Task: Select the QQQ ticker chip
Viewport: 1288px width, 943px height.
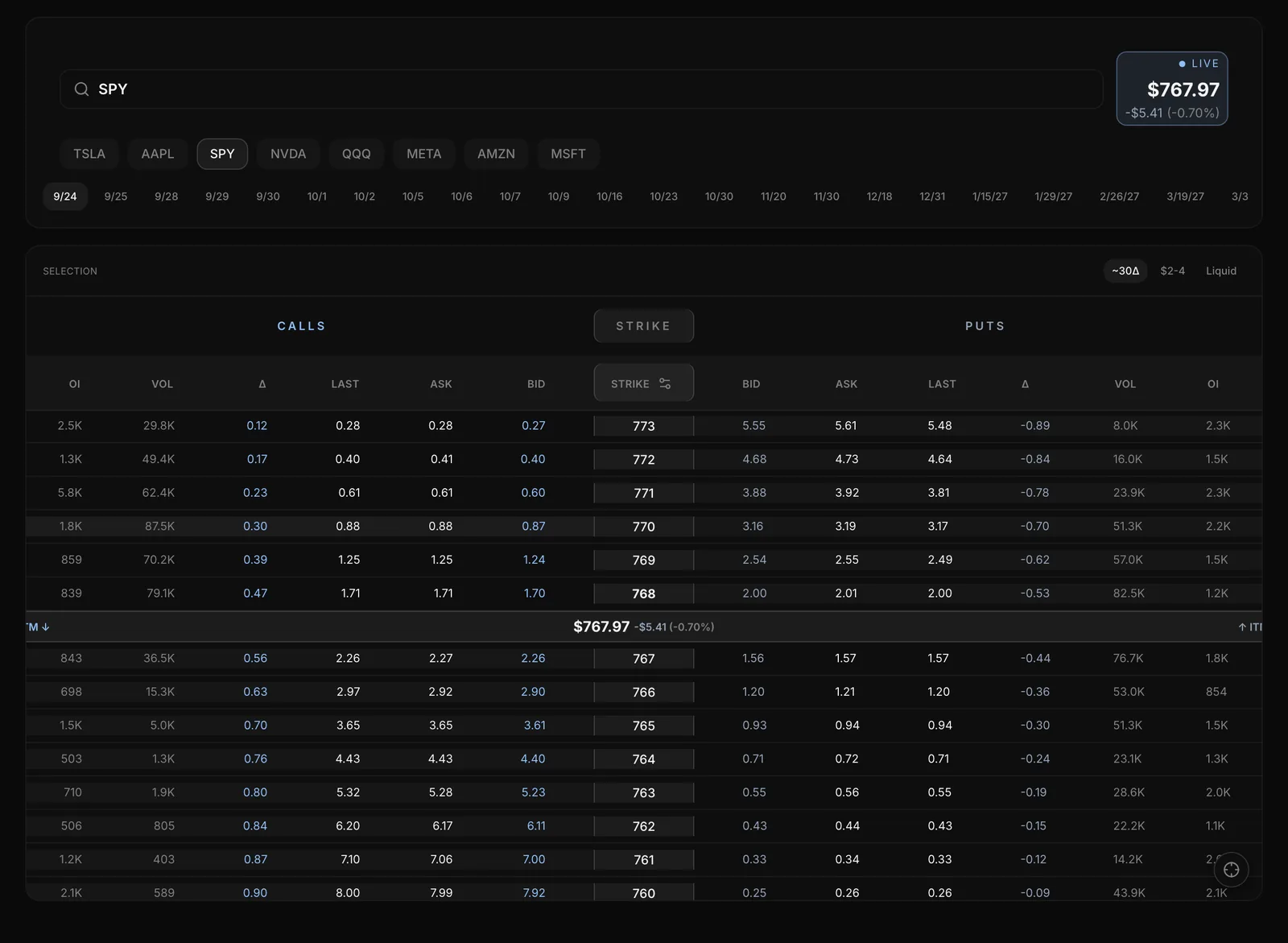Action: tap(357, 154)
